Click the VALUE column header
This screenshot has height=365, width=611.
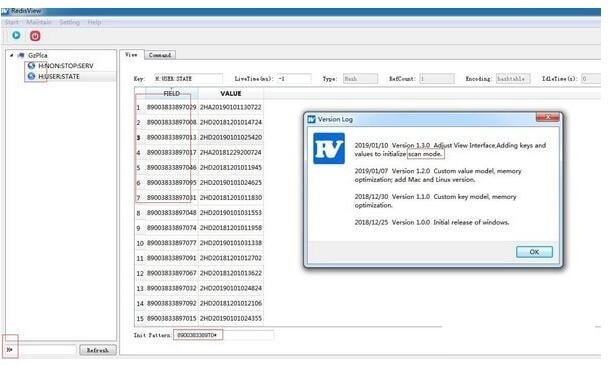[231, 93]
